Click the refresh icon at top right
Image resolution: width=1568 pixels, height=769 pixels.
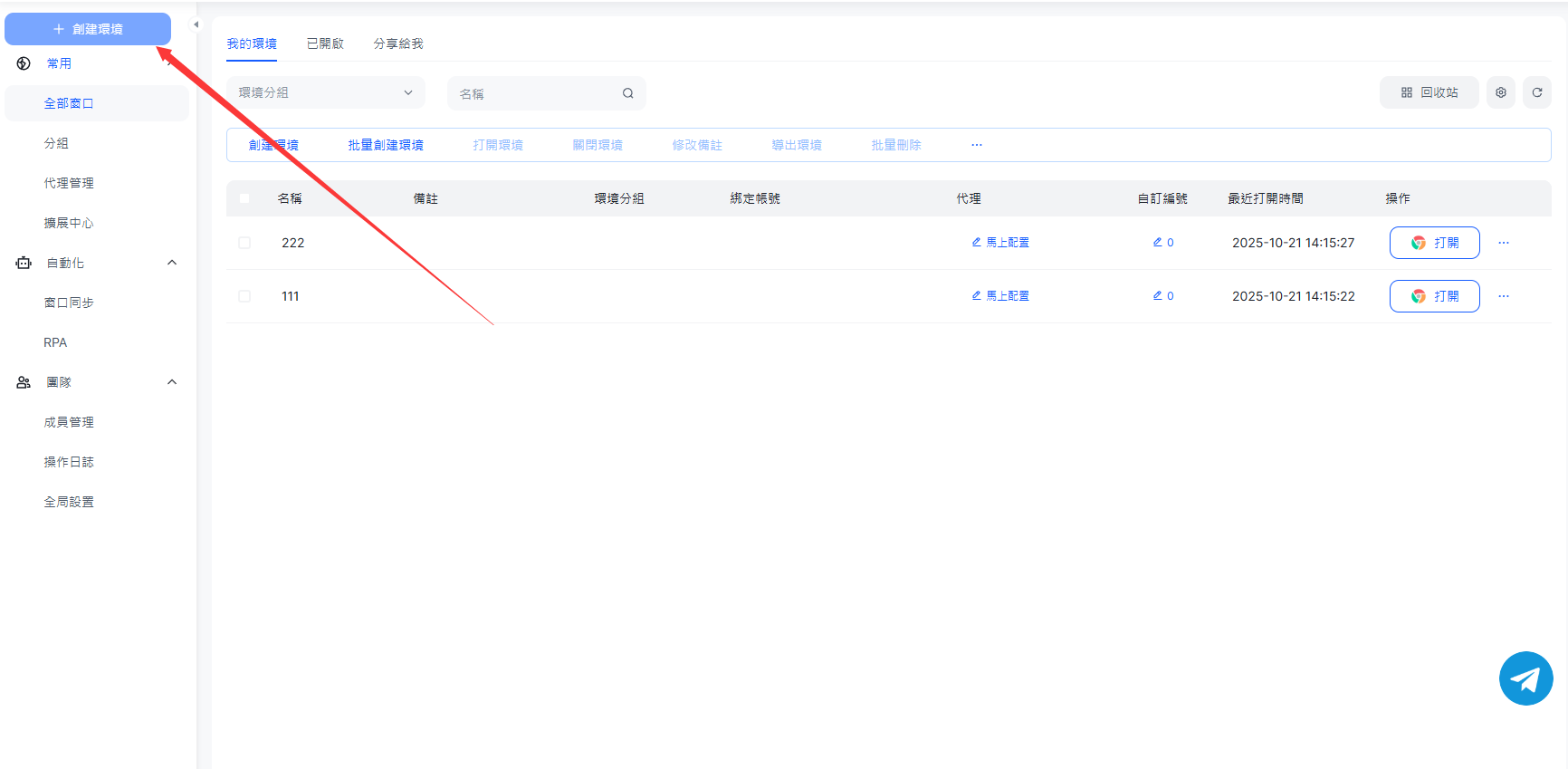[1536, 92]
